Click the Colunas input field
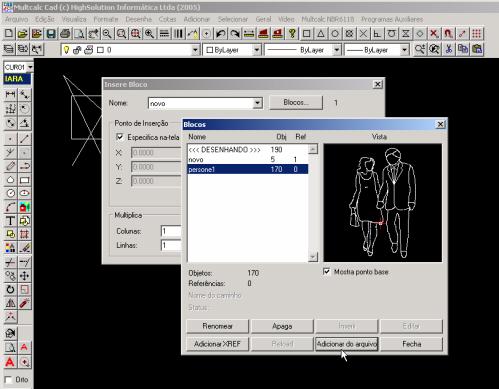The image size is (499, 389). coord(171,231)
